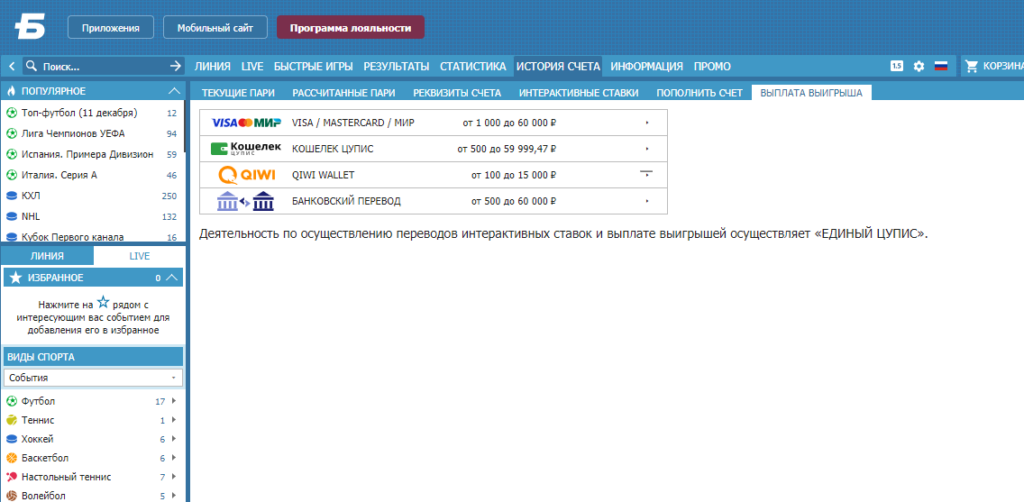Expand the Футбол sport arrow
This screenshot has height=502, width=1024.
click(174, 401)
